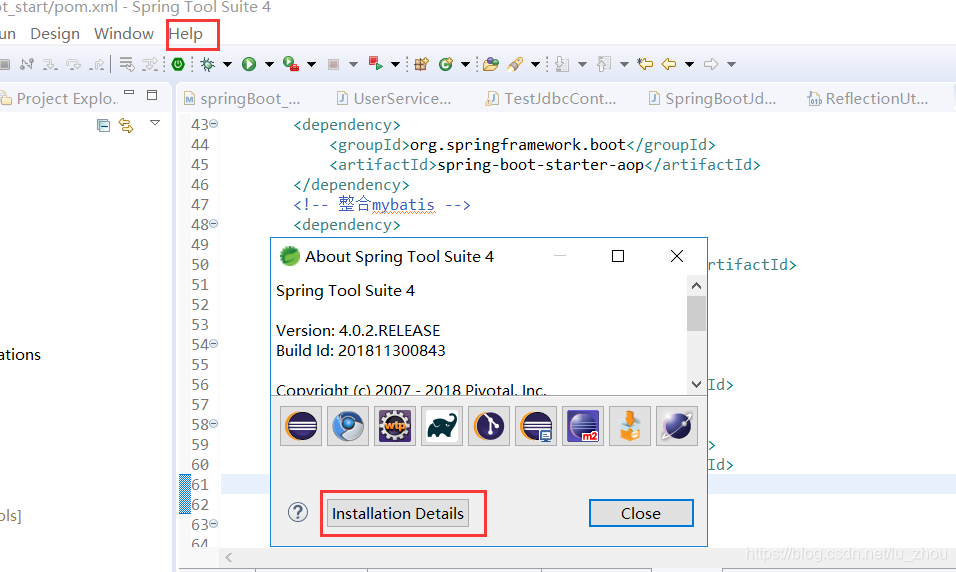Open the Project Explorer view menu triangle
The width and height of the screenshot is (956, 572).
[x=155, y=123]
